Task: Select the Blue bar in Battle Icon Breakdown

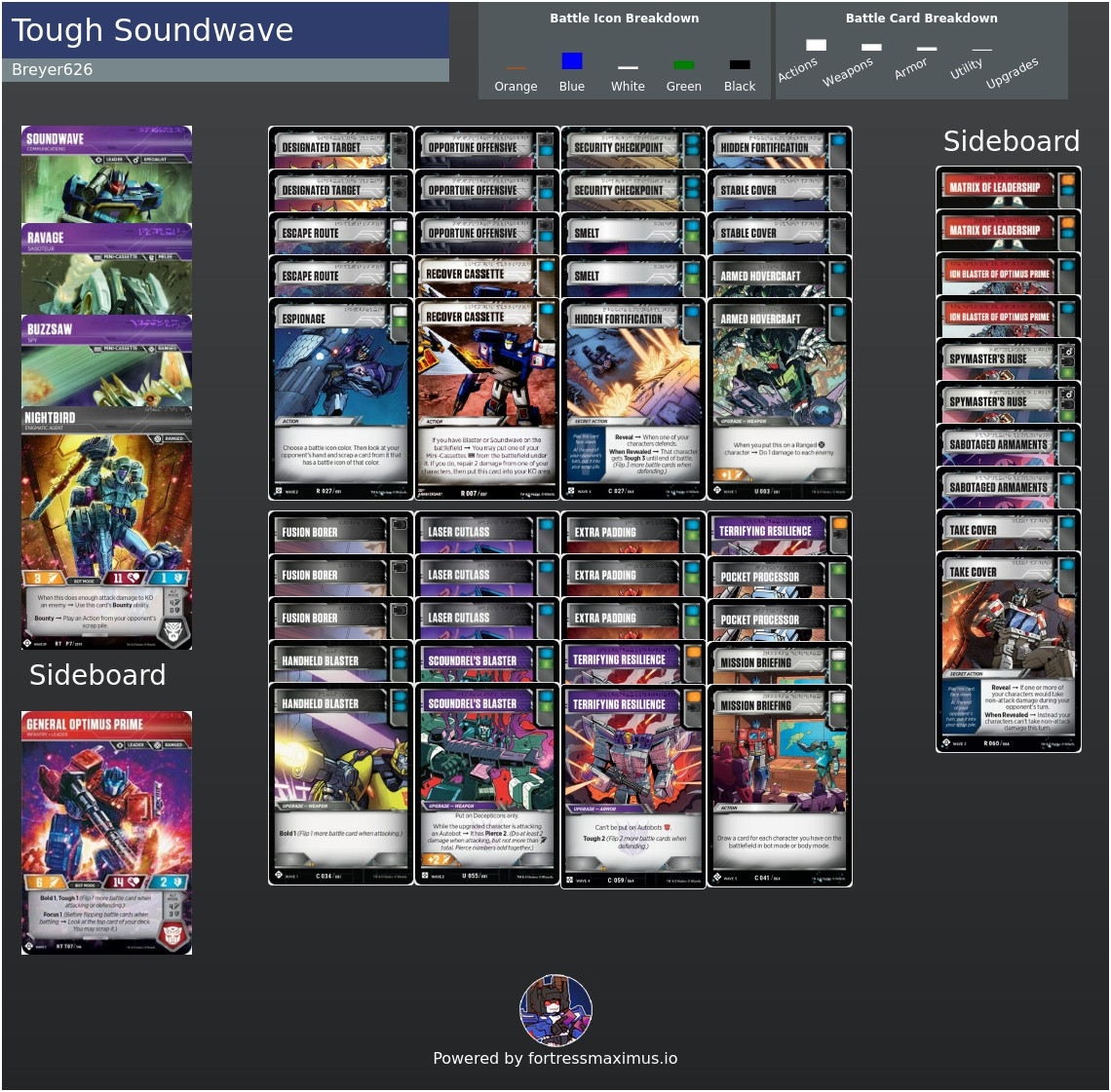Action: (572, 61)
